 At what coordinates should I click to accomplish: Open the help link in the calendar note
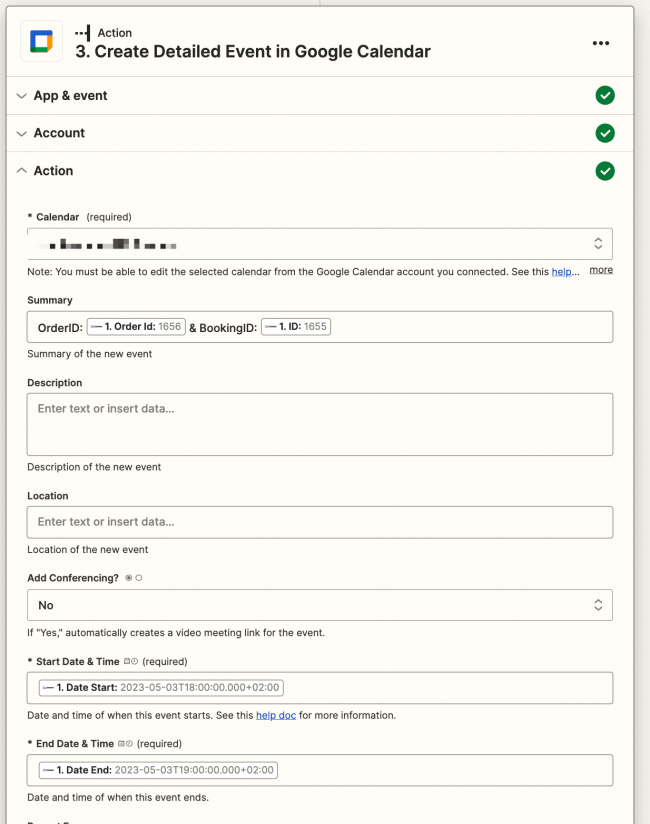pos(564,271)
